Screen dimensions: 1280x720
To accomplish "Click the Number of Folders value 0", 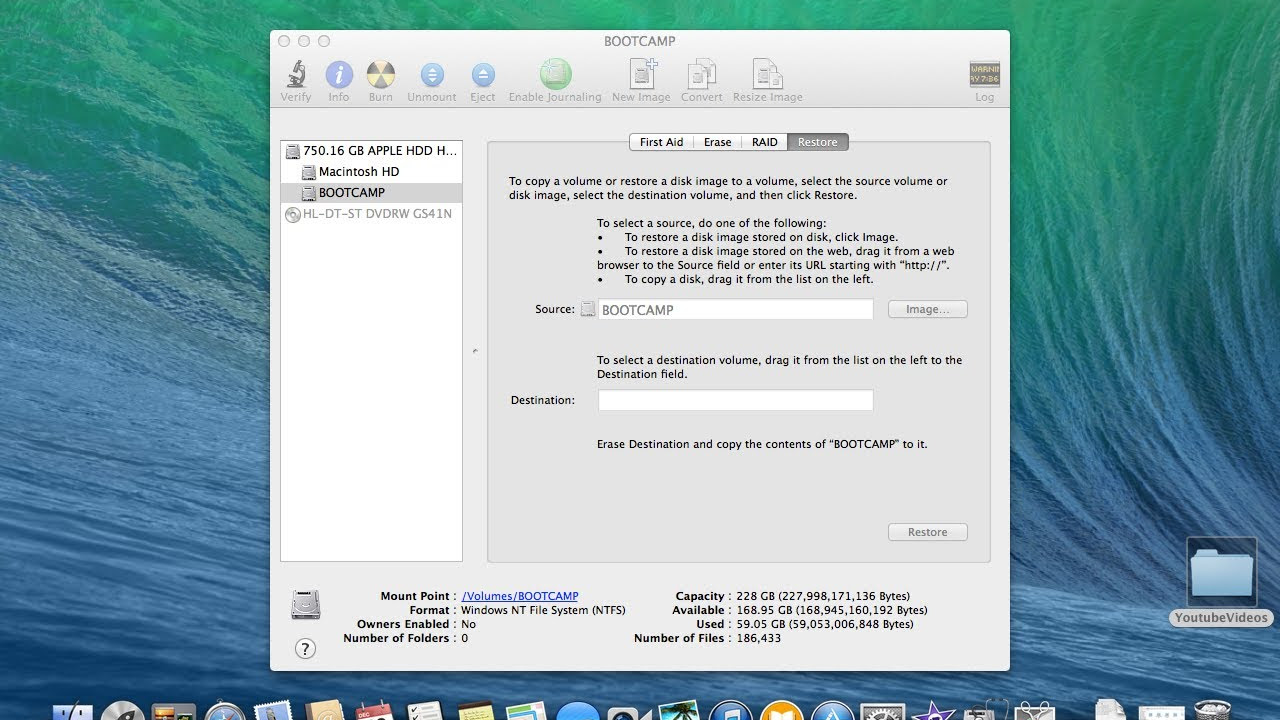I will pos(464,638).
